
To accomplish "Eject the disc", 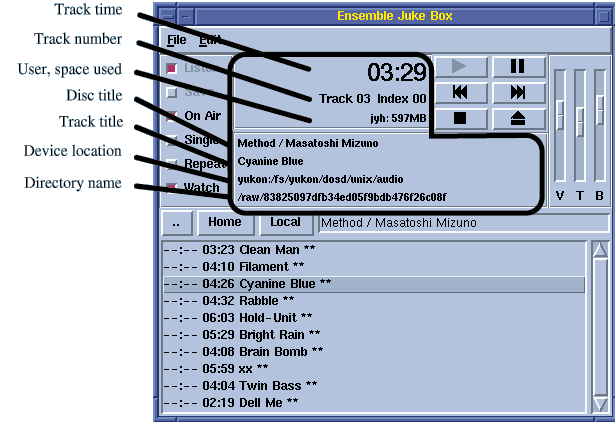I will (x=518, y=118).
